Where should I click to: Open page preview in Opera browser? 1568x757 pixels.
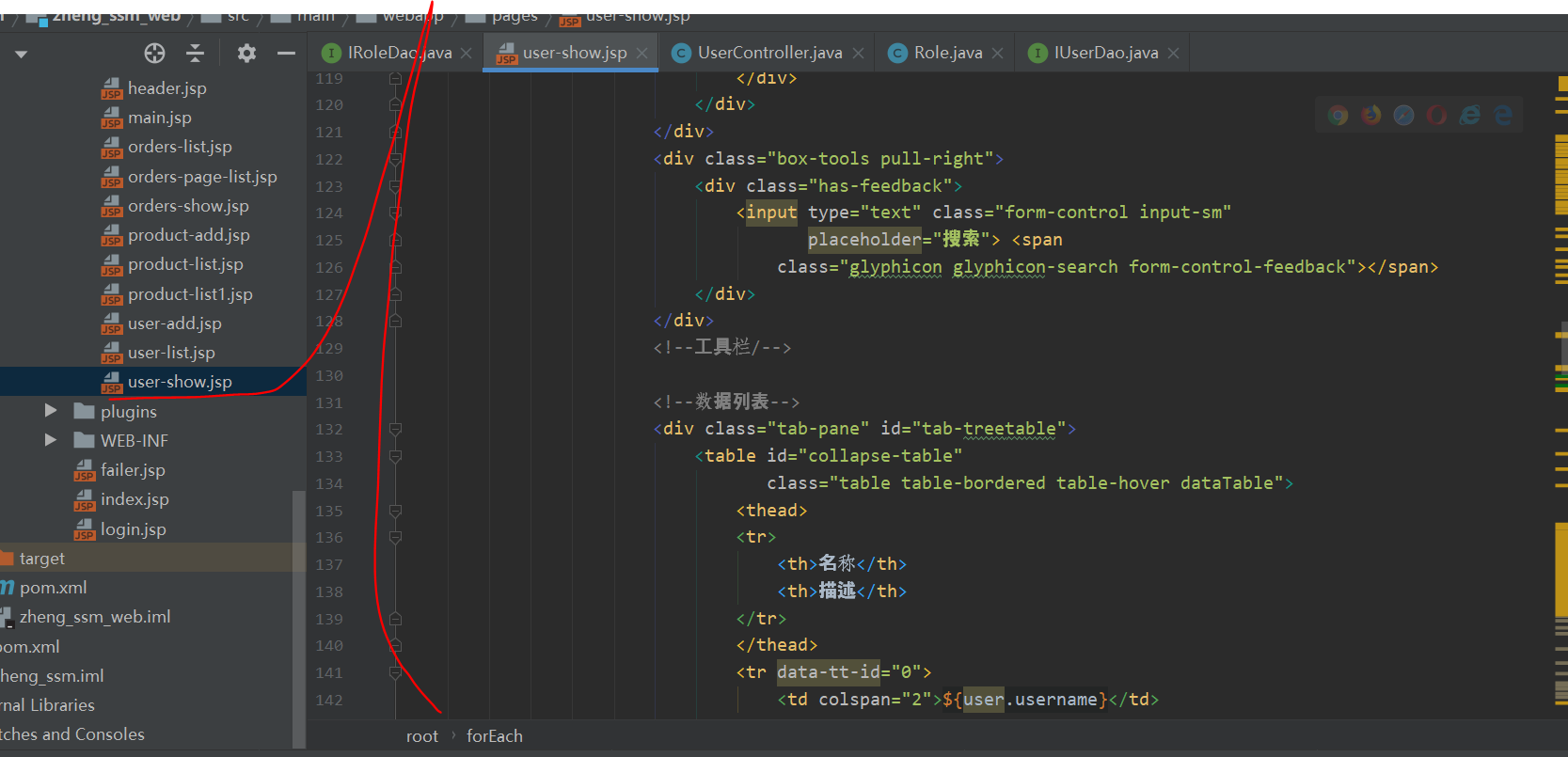pyautogui.click(x=1436, y=115)
